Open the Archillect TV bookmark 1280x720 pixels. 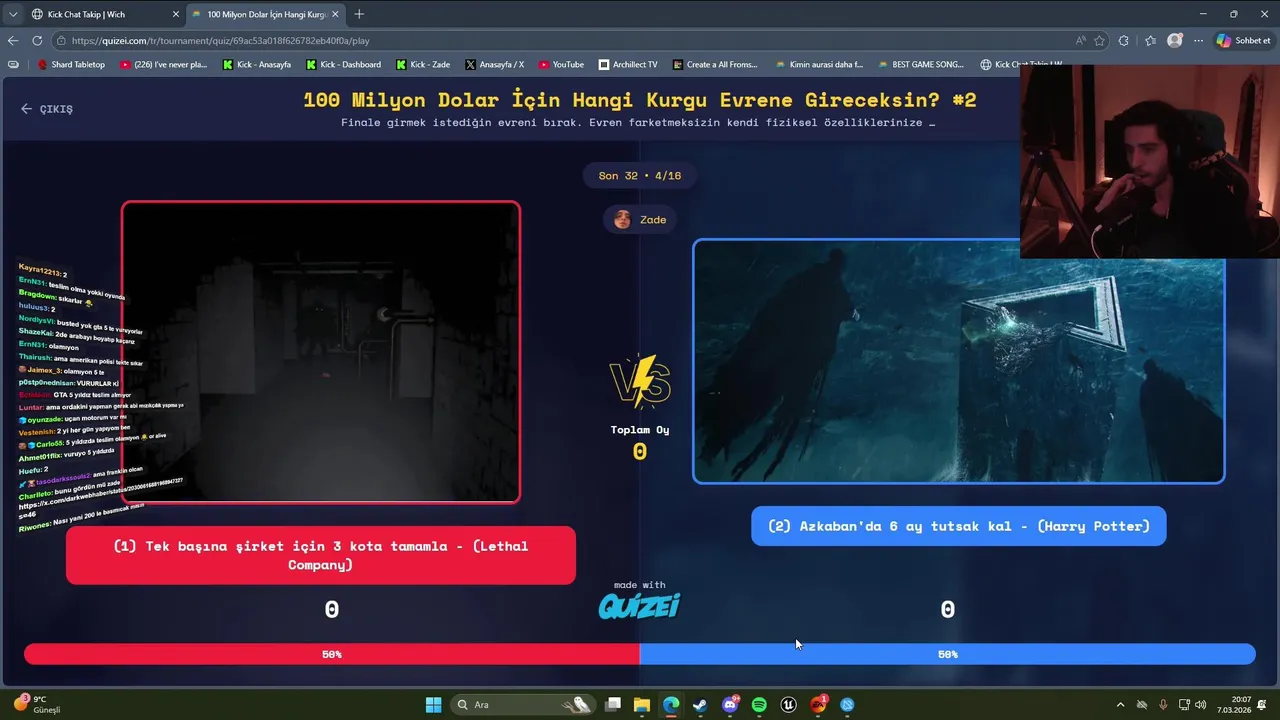click(x=629, y=64)
